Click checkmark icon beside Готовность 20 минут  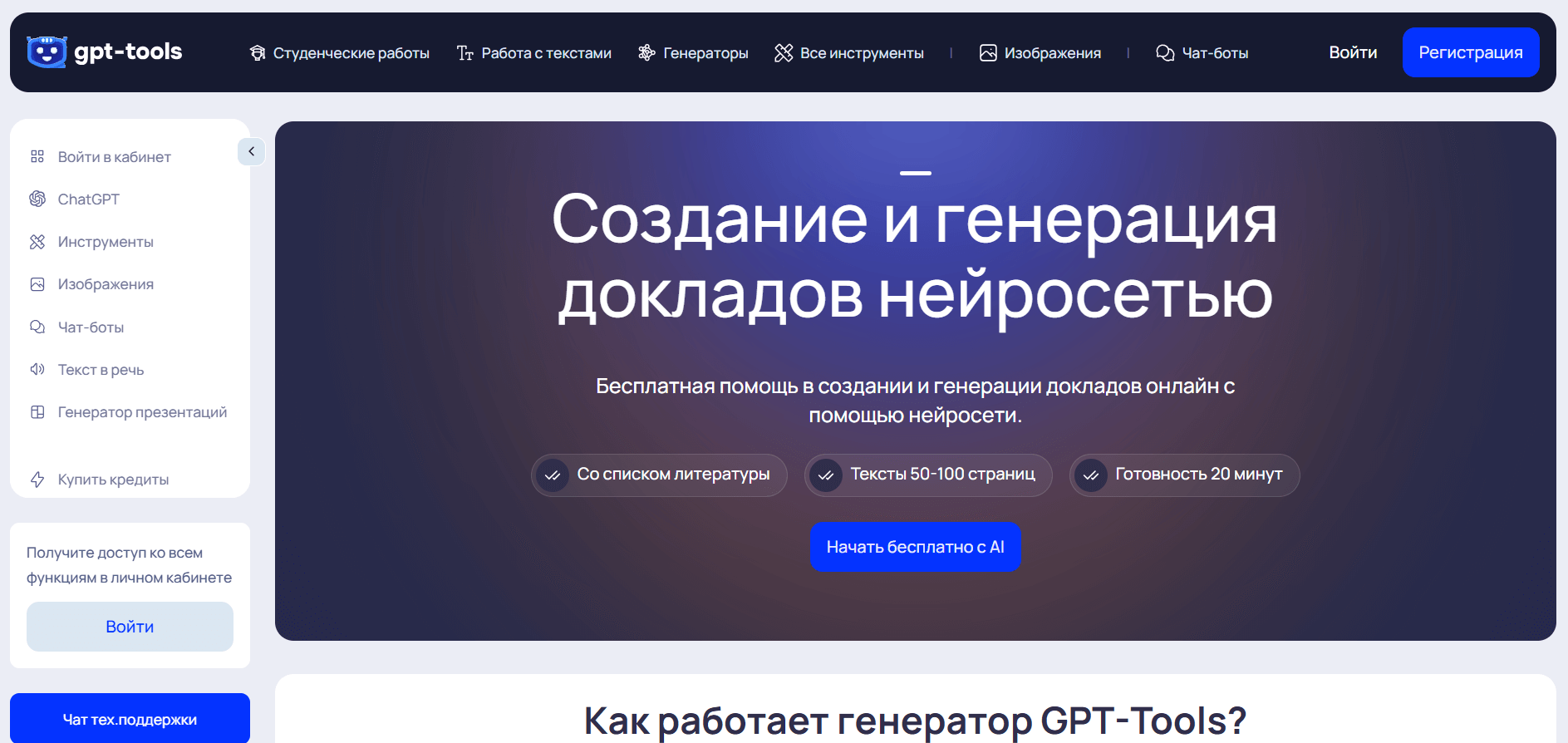click(x=1091, y=475)
